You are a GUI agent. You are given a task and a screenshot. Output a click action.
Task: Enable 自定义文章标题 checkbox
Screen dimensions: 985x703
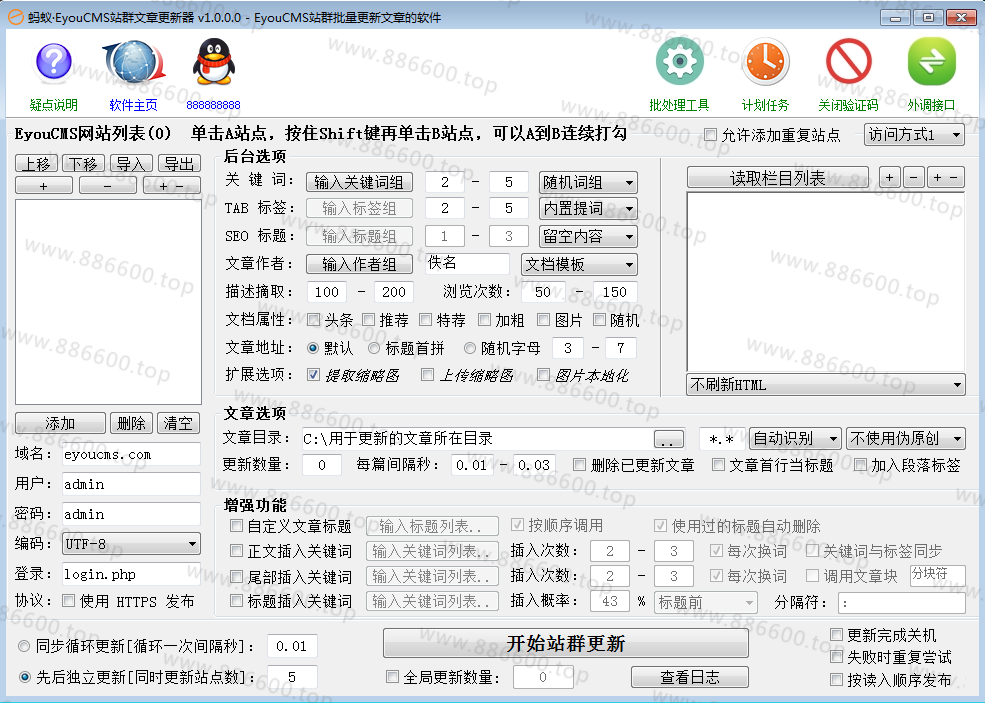pyautogui.click(x=236, y=525)
